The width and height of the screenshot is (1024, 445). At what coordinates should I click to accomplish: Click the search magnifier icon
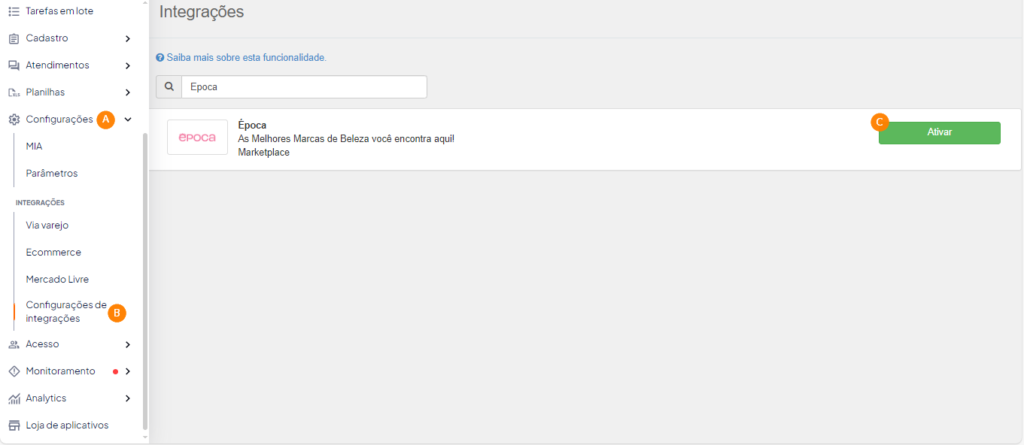(x=168, y=87)
